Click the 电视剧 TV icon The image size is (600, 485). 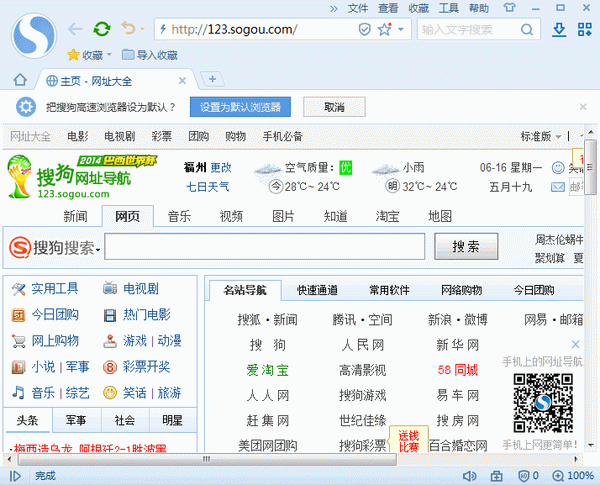110,288
